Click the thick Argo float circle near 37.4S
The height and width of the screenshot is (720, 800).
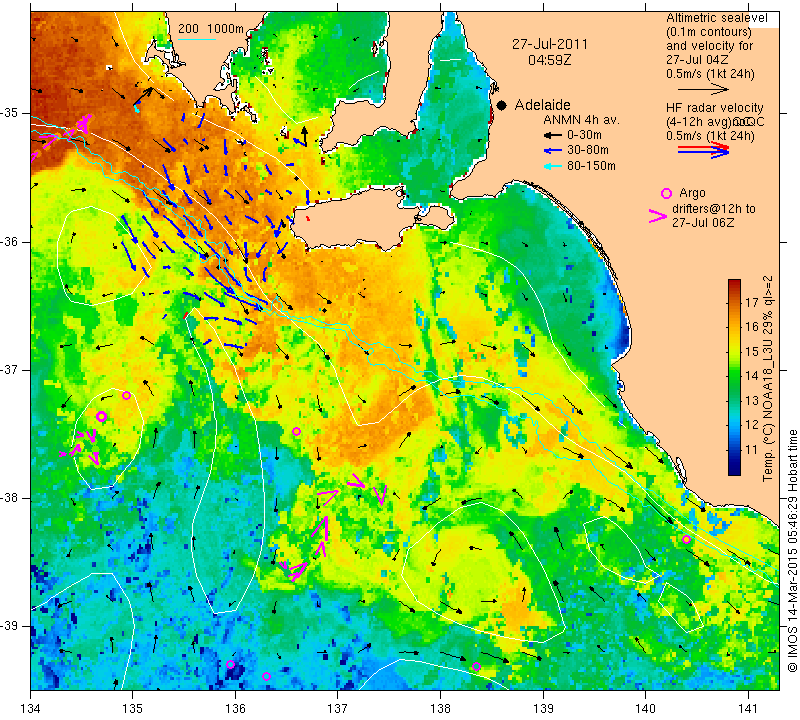point(101,416)
